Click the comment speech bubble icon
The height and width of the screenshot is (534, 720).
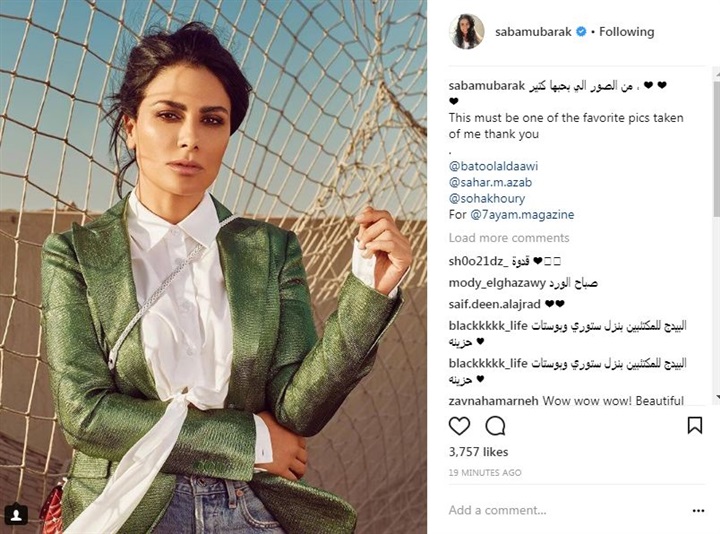click(x=495, y=426)
